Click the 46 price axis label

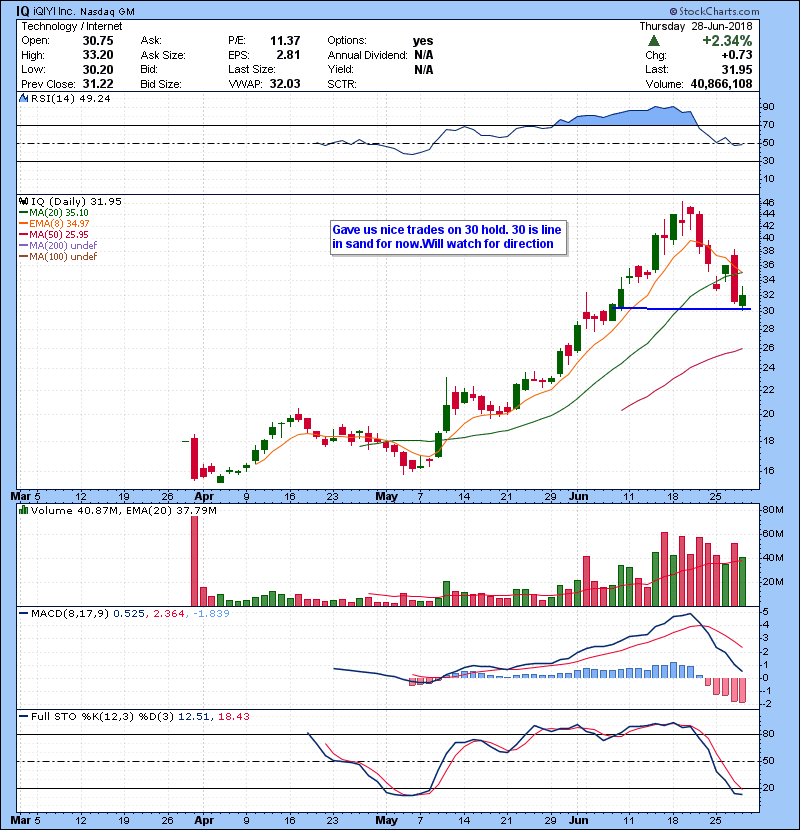click(768, 203)
